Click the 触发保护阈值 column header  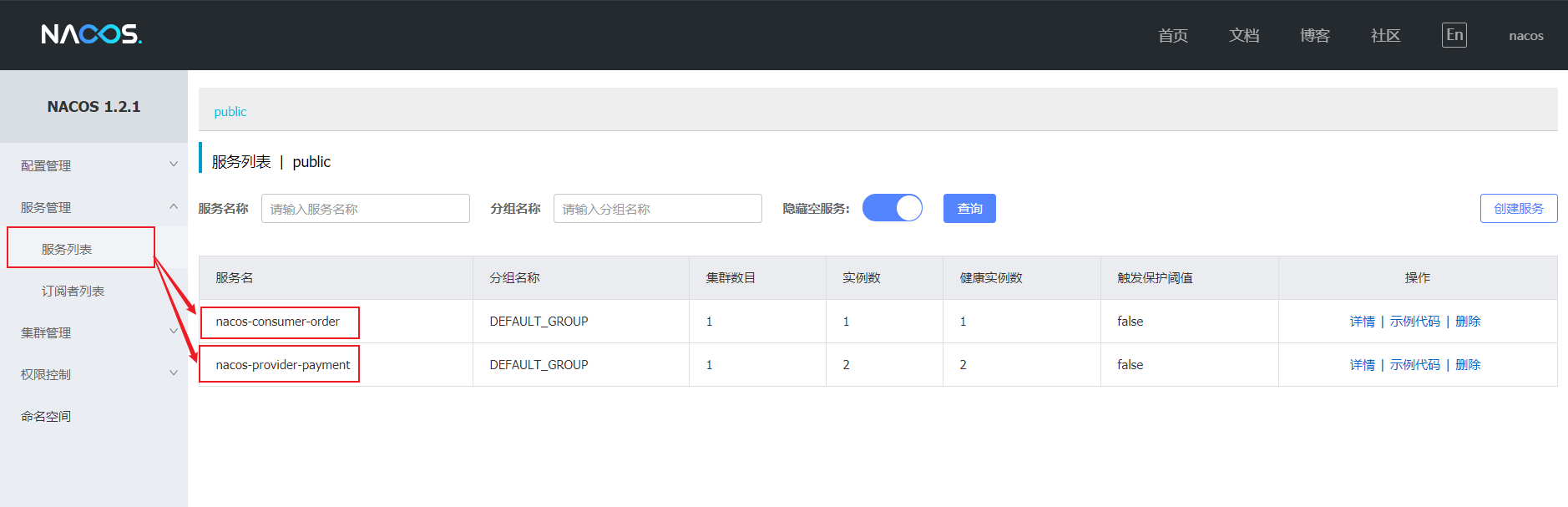click(1156, 278)
